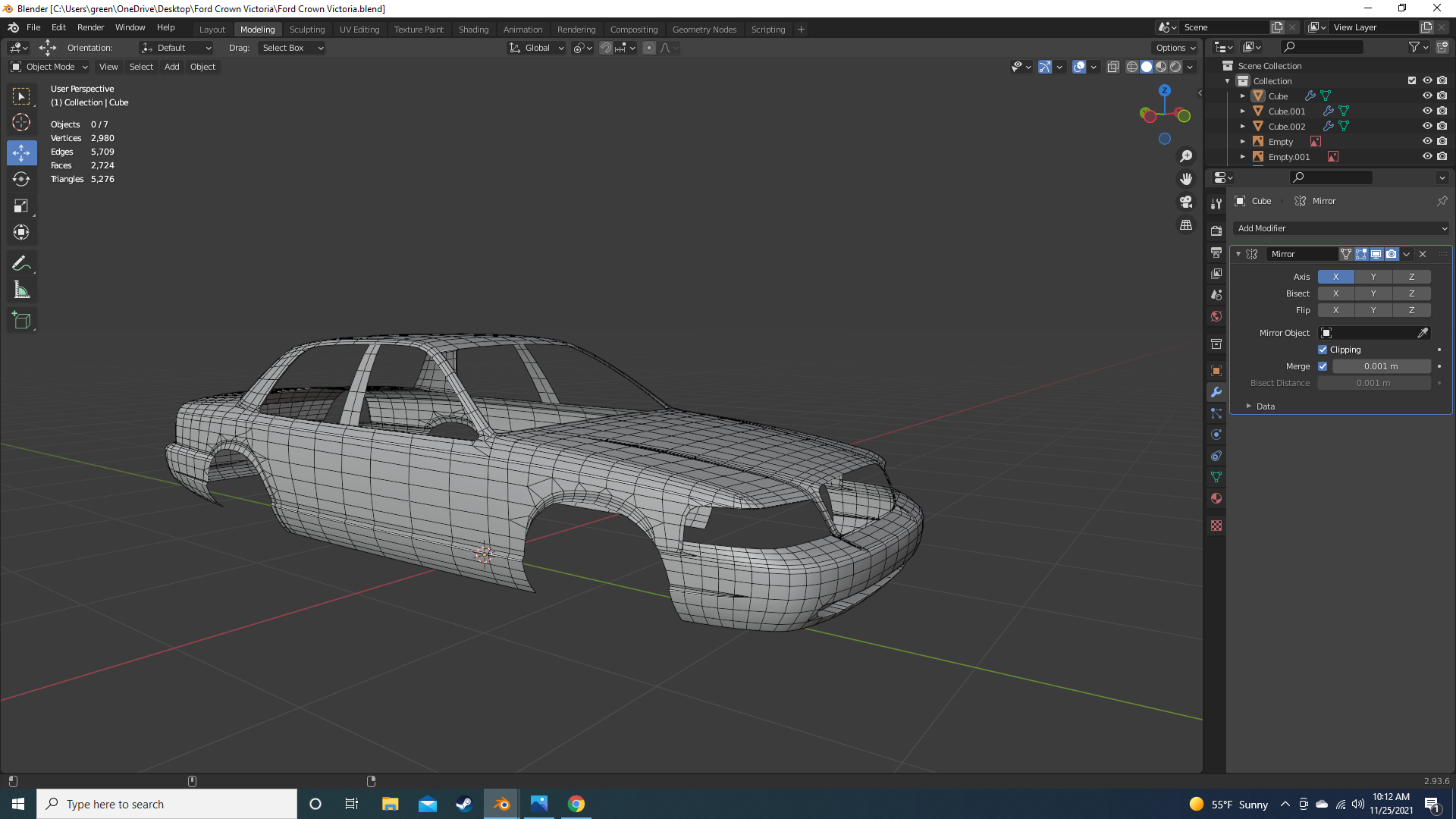
Task: Select the Add Cube tool
Action: [x=21, y=321]
